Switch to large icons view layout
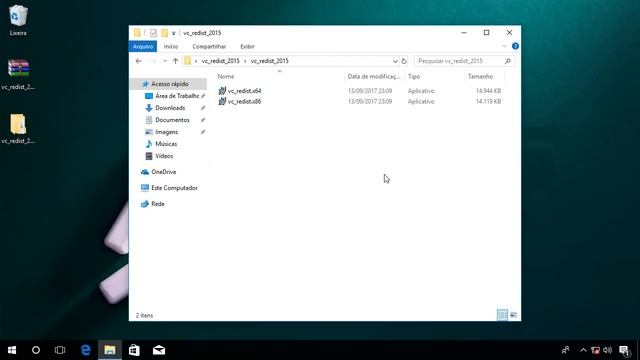This screenshot has width=640, height=360. (513, 315)
